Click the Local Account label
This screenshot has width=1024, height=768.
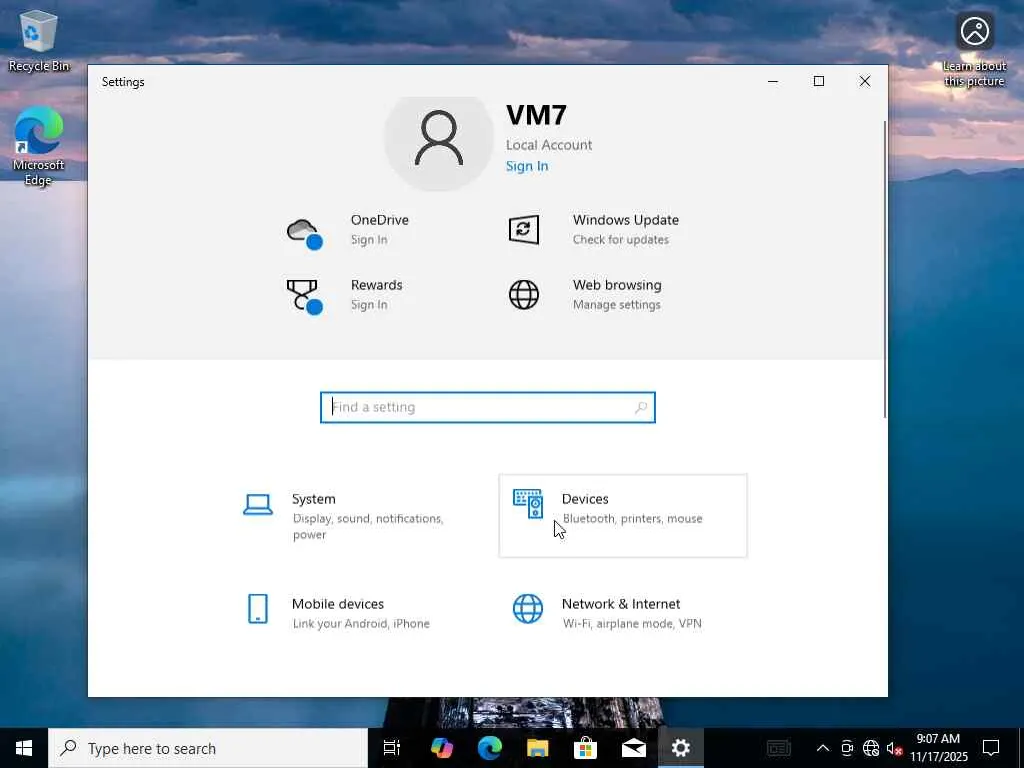click(x=549, y=145)
